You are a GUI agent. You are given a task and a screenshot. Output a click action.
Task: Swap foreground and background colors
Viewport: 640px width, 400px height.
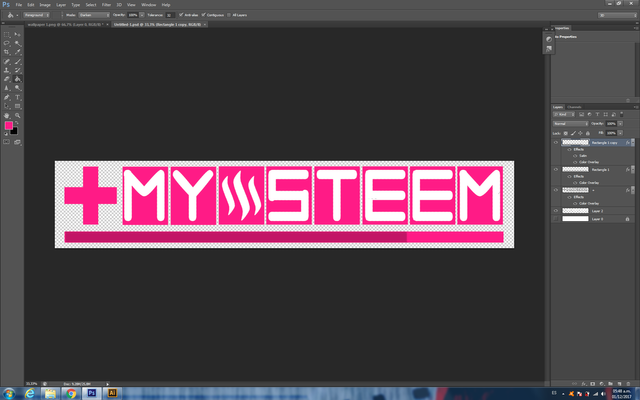[17, 123]
